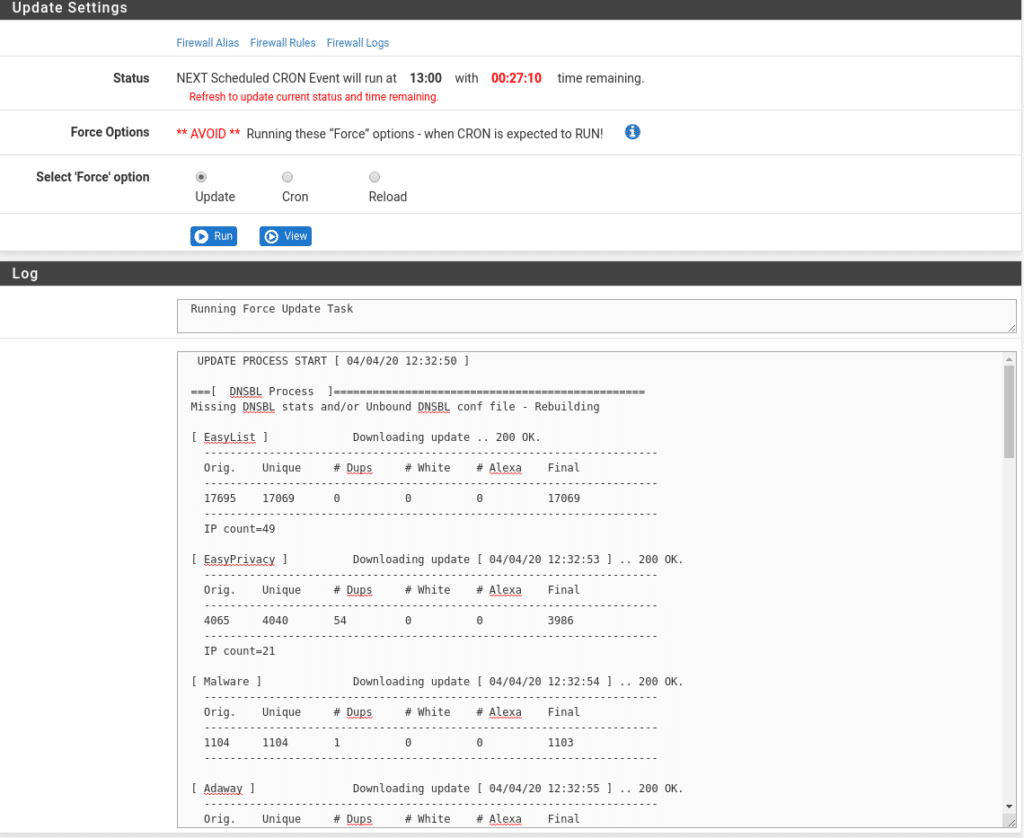Select the Cron force option radio

coord(287,177)
